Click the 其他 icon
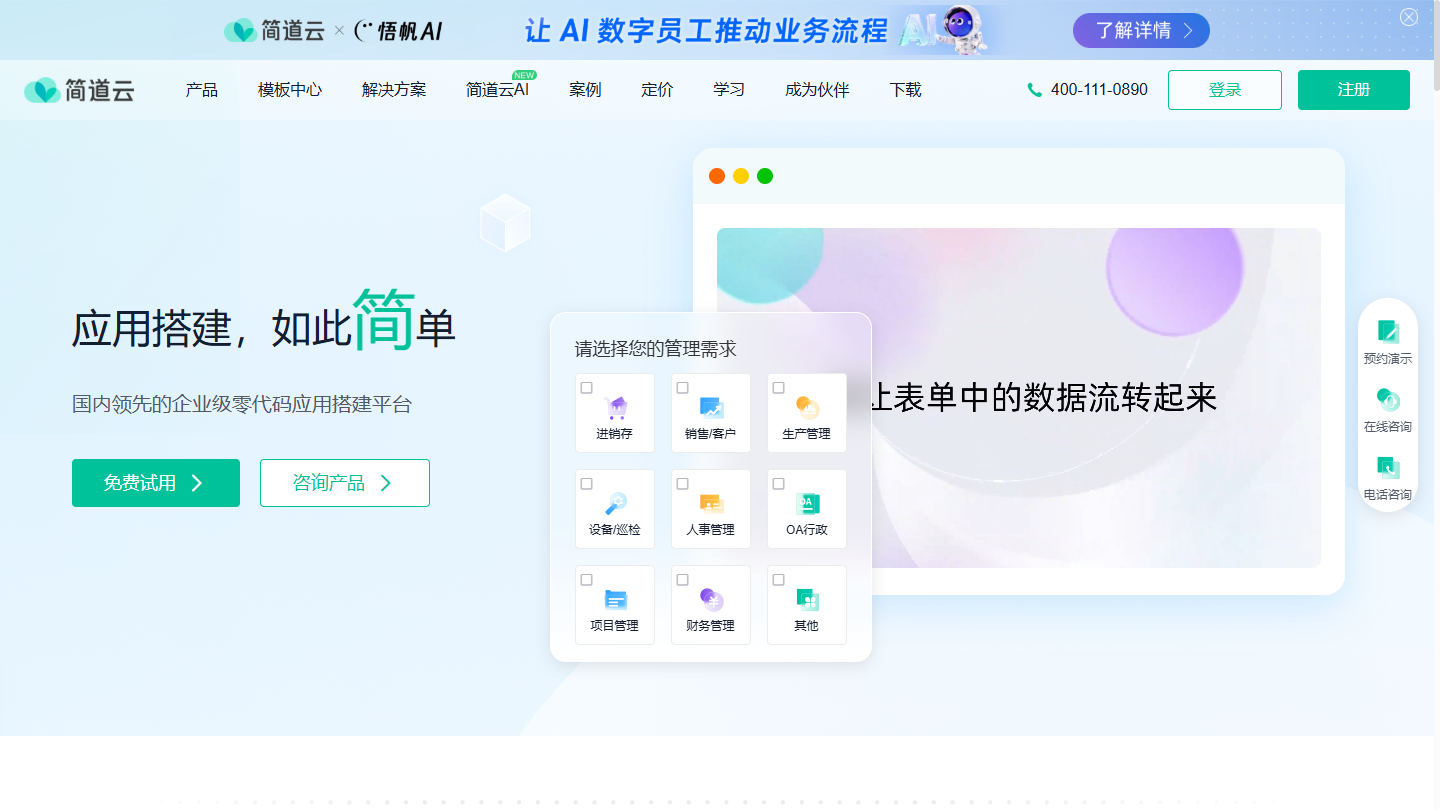The height and width of the screenshot is (810, 1440). tap(807, 599)
